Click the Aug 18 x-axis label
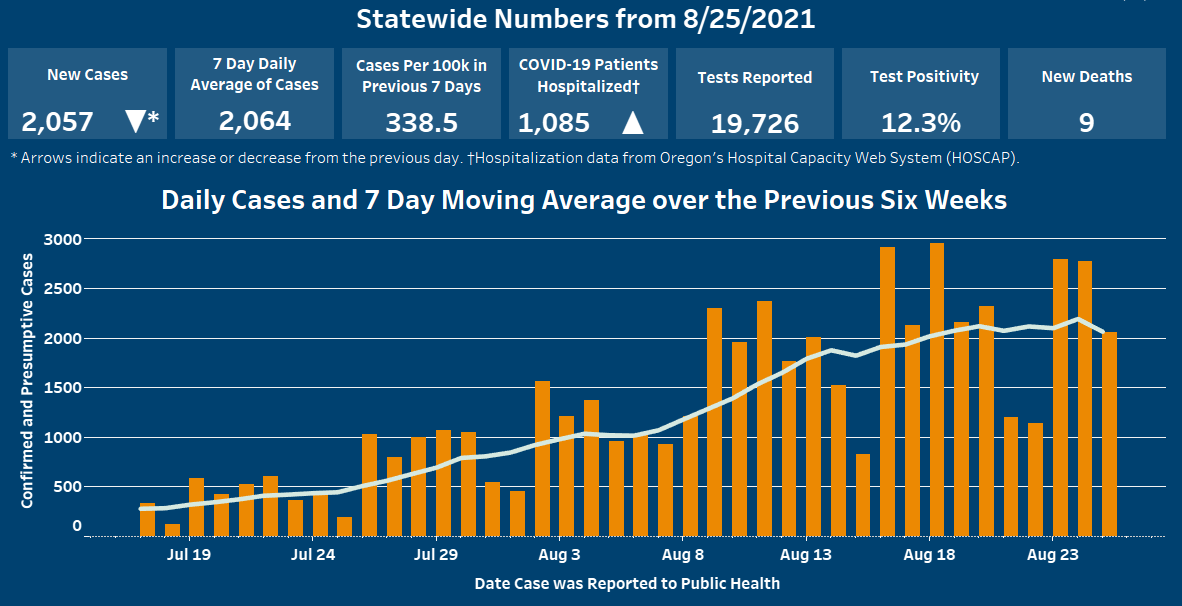Screen dimensions: 1182x606 929,556
